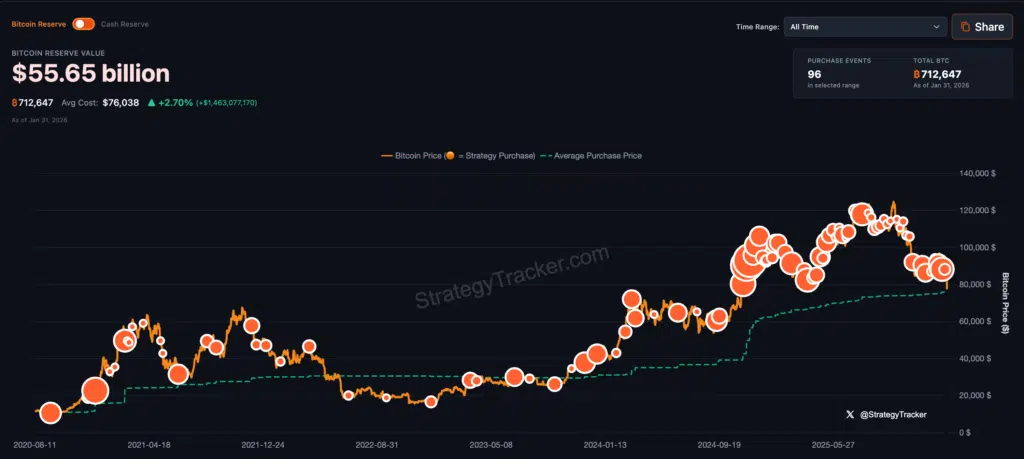The height and width of the screenshot is (459, 1024).
Task: Click the Bitcoin symbol in Total BTC card
Action: [917, 74]
